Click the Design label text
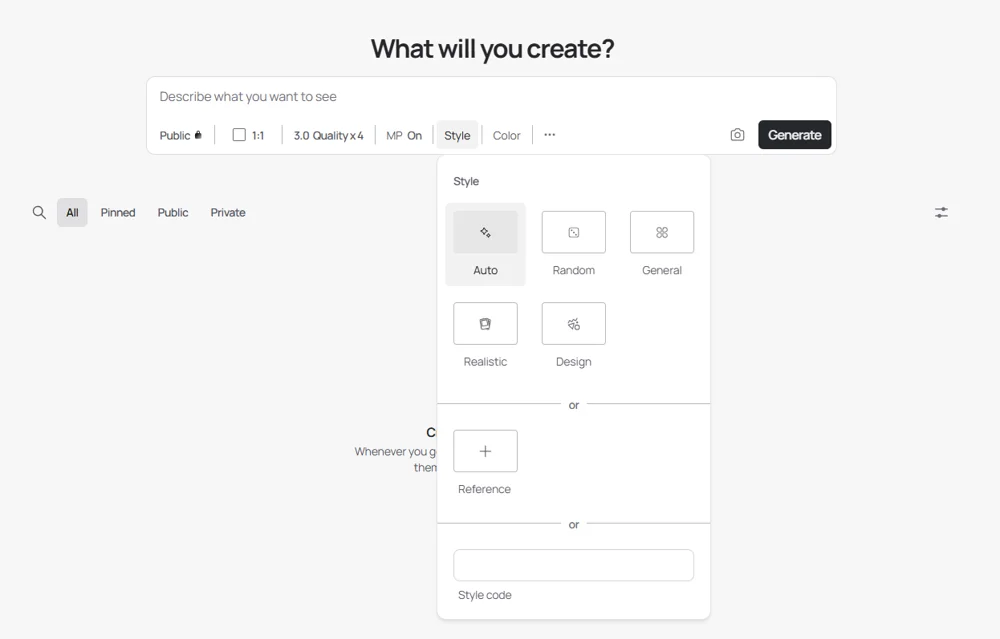 coord(573,362)
